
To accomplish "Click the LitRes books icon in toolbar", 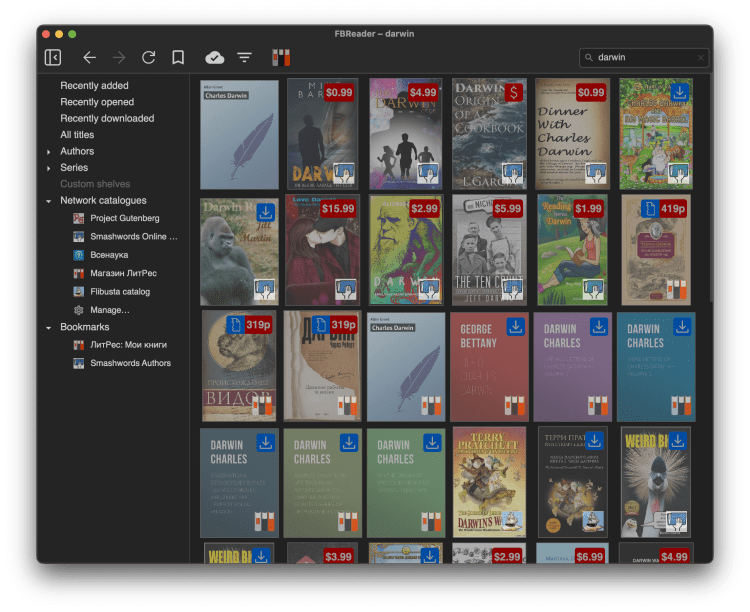I will [x=281, y=58].
